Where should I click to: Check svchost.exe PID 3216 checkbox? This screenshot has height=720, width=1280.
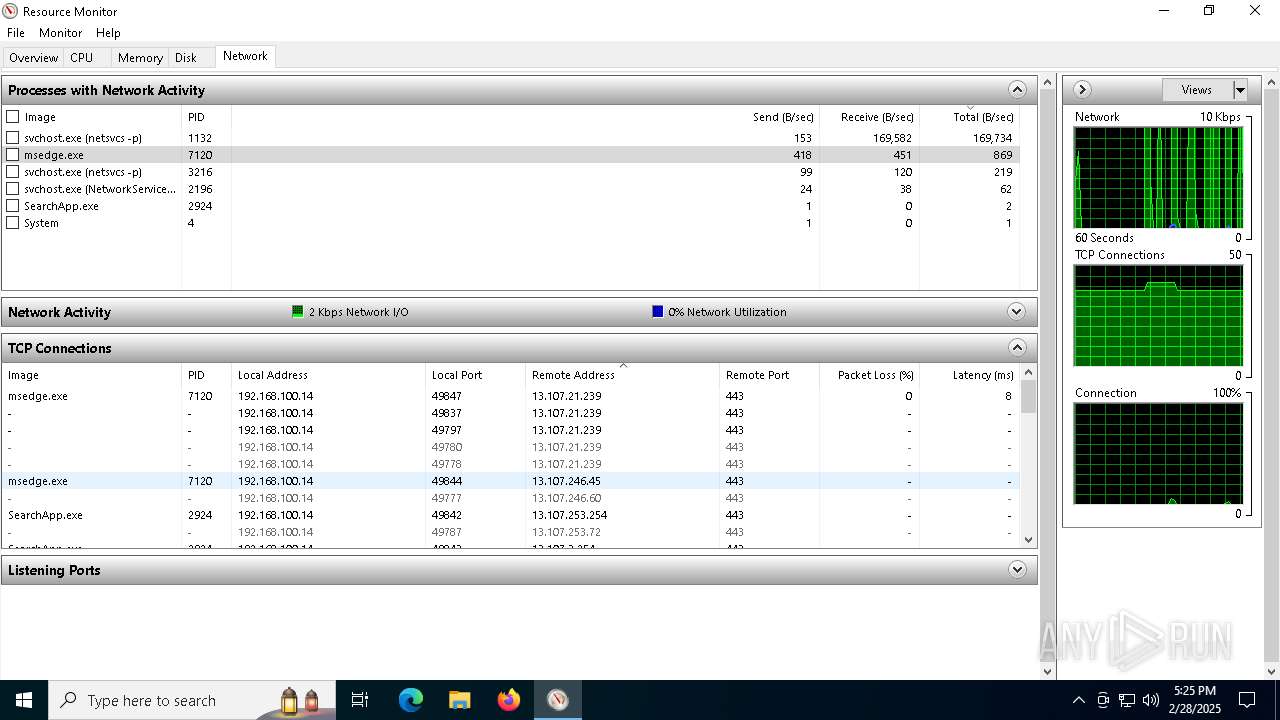click(x=13, y=172)
